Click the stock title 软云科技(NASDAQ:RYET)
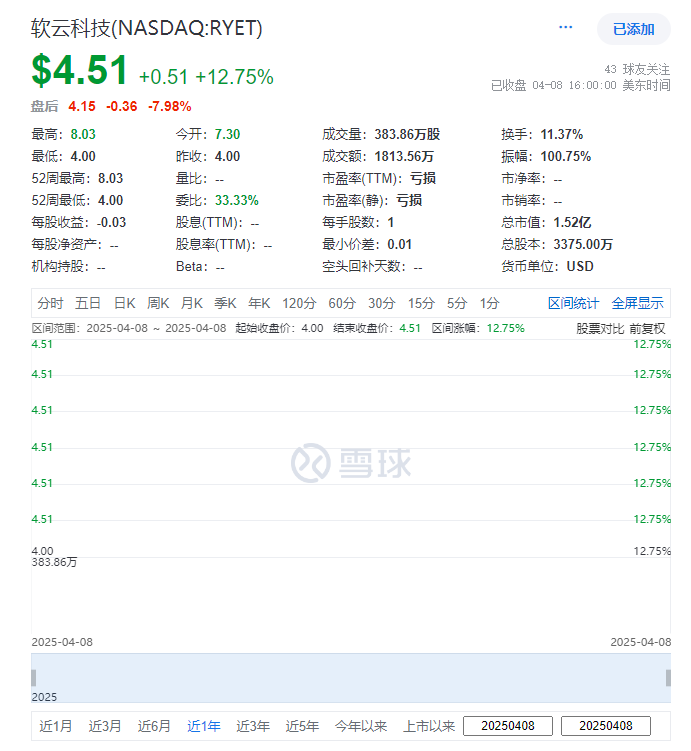691x751 pixels. 147,28
